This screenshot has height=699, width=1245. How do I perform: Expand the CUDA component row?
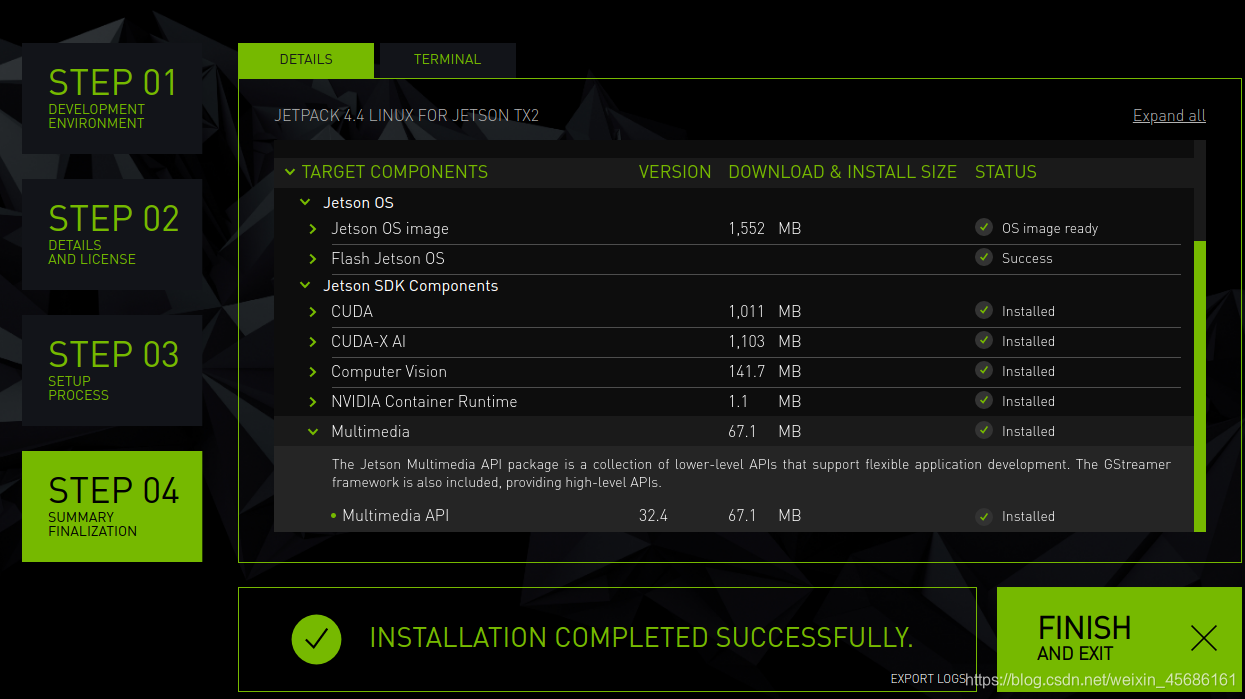[313, 312]
